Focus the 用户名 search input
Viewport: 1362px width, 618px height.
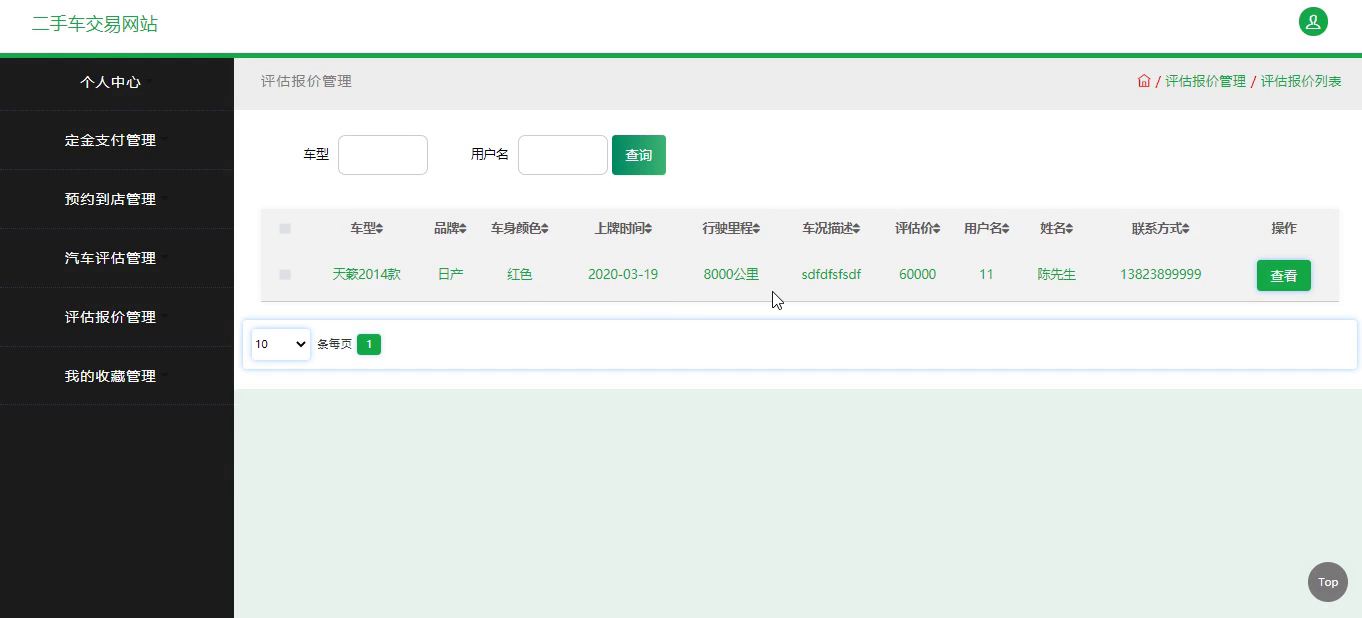(563, 155)
